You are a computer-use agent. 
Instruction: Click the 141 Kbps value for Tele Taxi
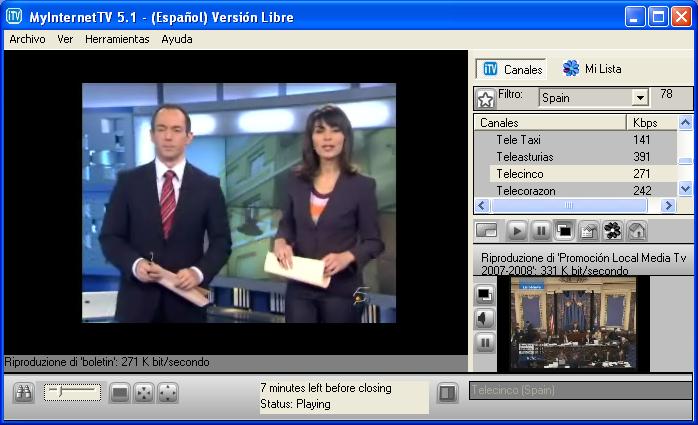[641, 140]
